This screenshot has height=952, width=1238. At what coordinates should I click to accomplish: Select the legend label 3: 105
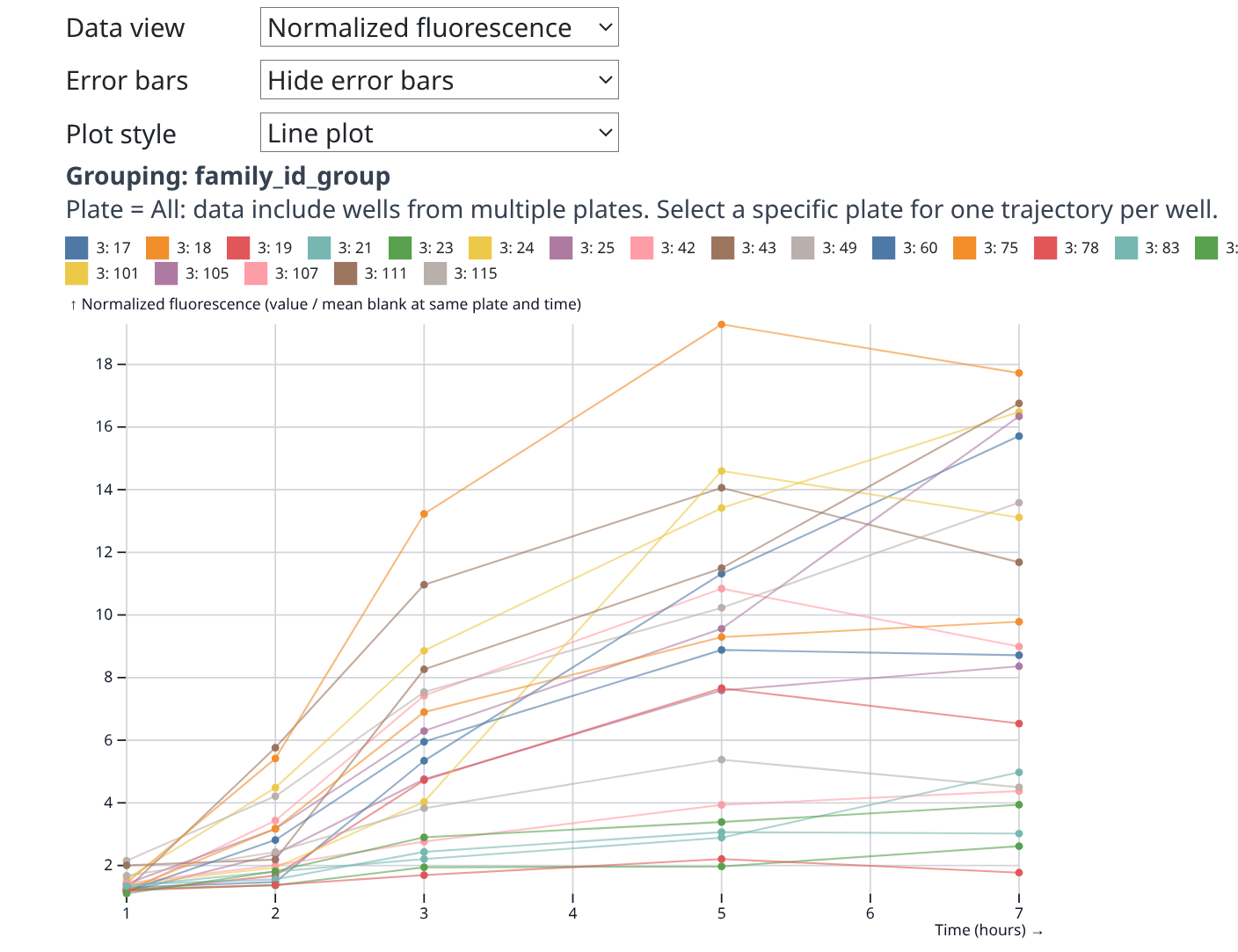coord(204,273)
